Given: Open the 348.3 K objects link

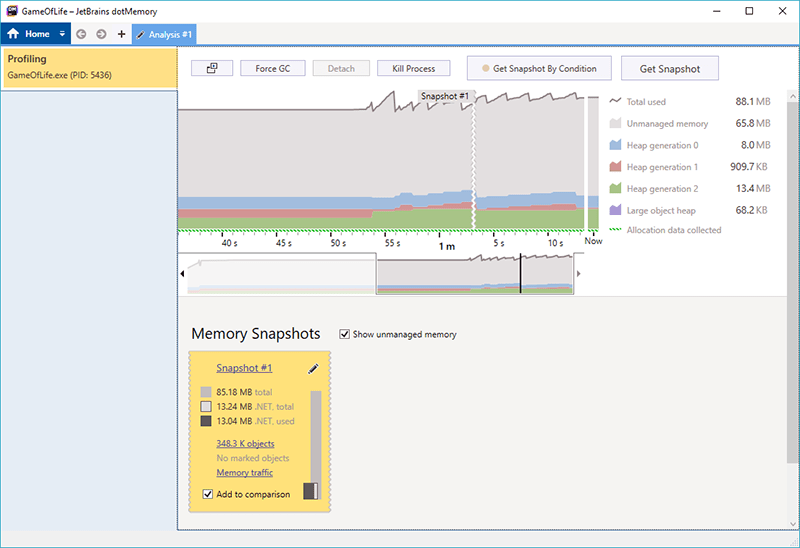Looking at the screenshot, I should click(245, 443).
